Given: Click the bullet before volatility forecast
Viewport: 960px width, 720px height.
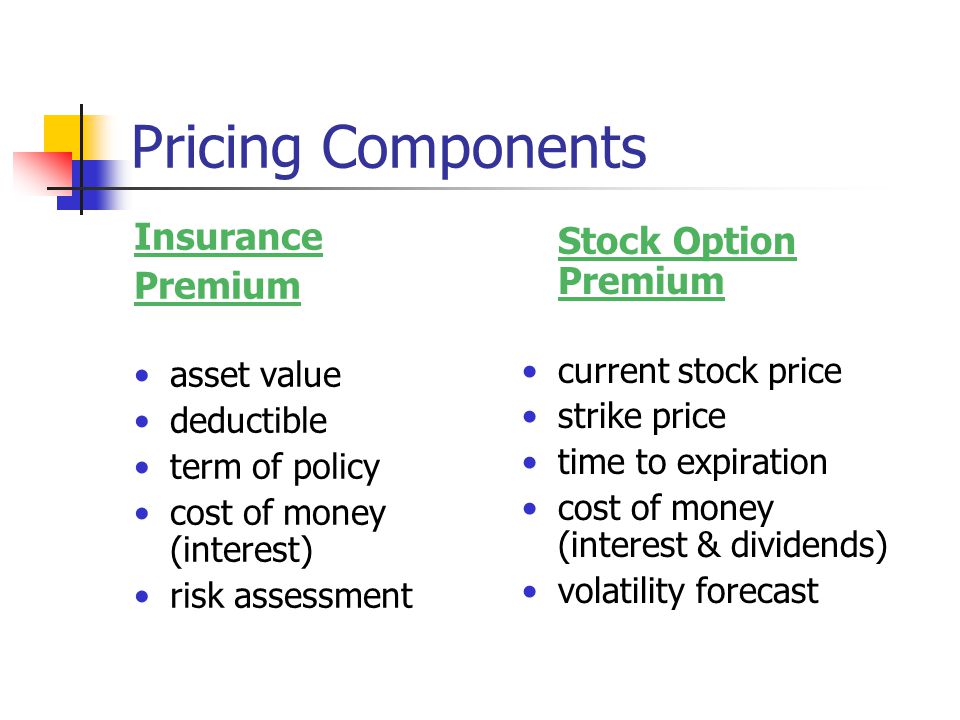Looking at the screenshot, I should tap(530, 591).
